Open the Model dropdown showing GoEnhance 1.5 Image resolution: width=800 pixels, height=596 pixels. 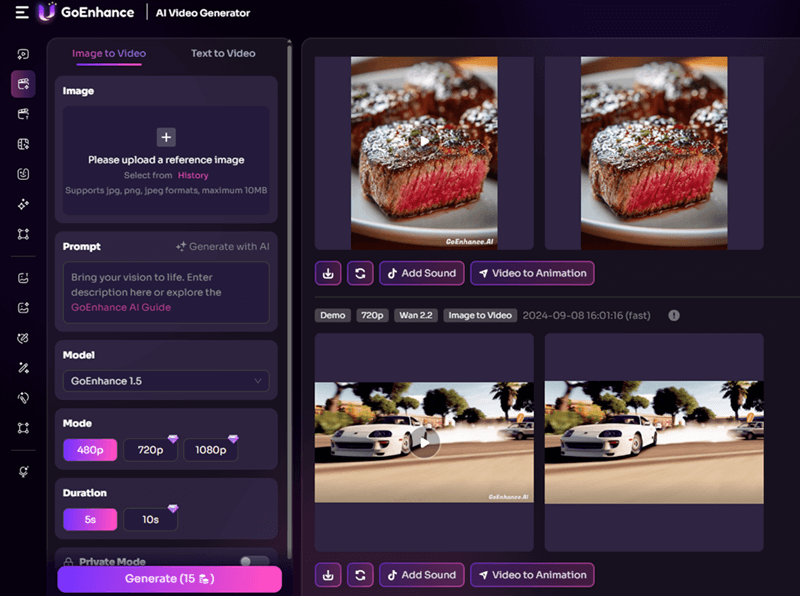pos(166,381)
